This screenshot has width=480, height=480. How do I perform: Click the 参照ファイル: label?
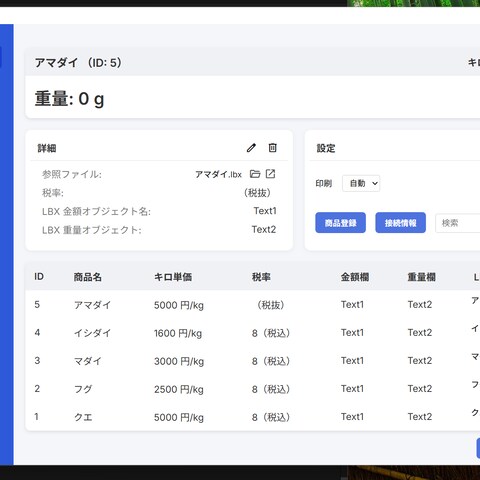point(72,174)
